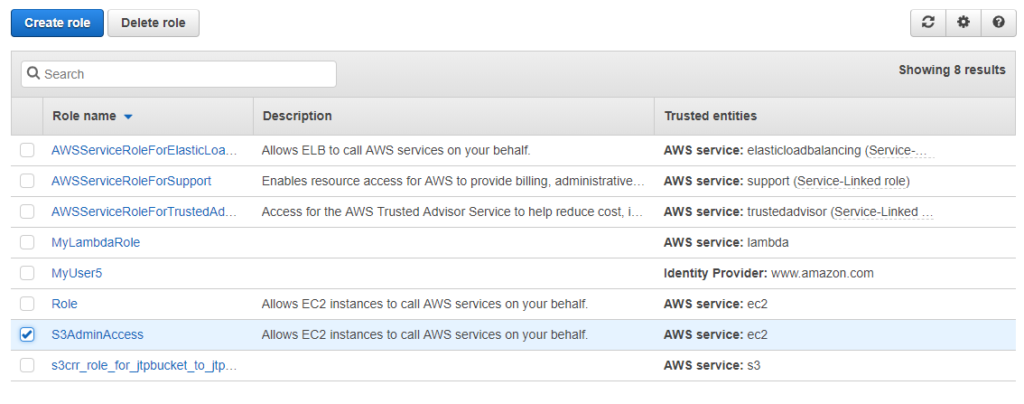This screenshot has width=1024, height=404.
Task: Open the MyLambdaRole link
Action: coord(95,242)
